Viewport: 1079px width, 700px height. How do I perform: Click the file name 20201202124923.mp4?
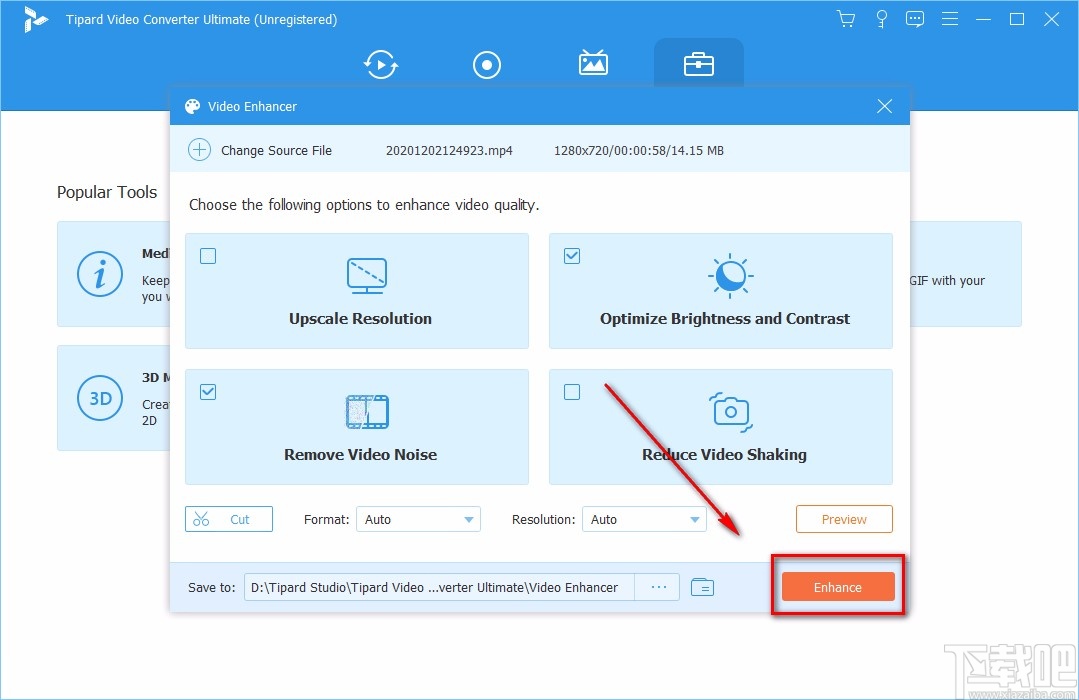(449, 150)
